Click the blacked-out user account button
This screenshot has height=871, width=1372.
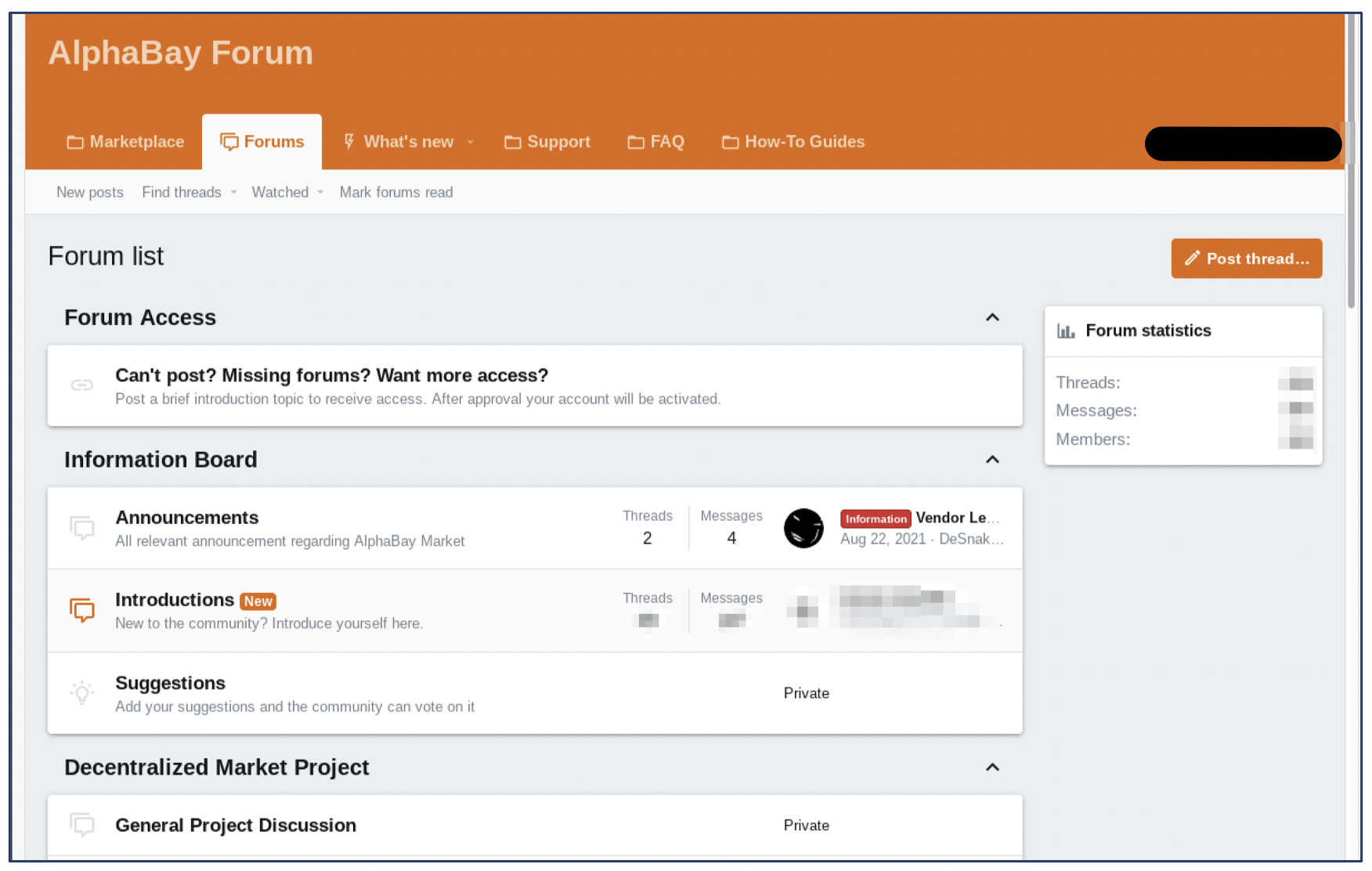point(1244,144)
